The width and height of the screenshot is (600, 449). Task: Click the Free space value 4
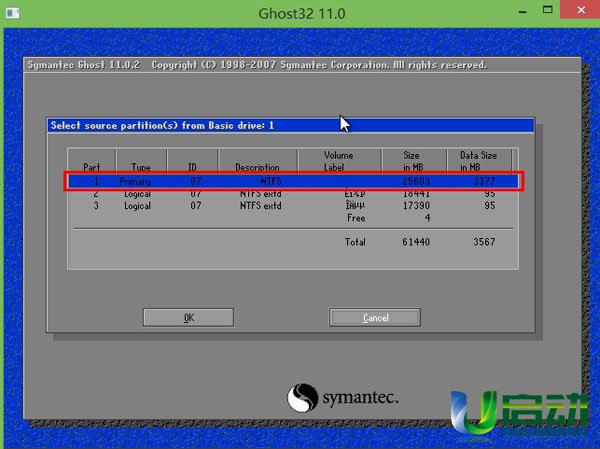[x=427, y=218]
